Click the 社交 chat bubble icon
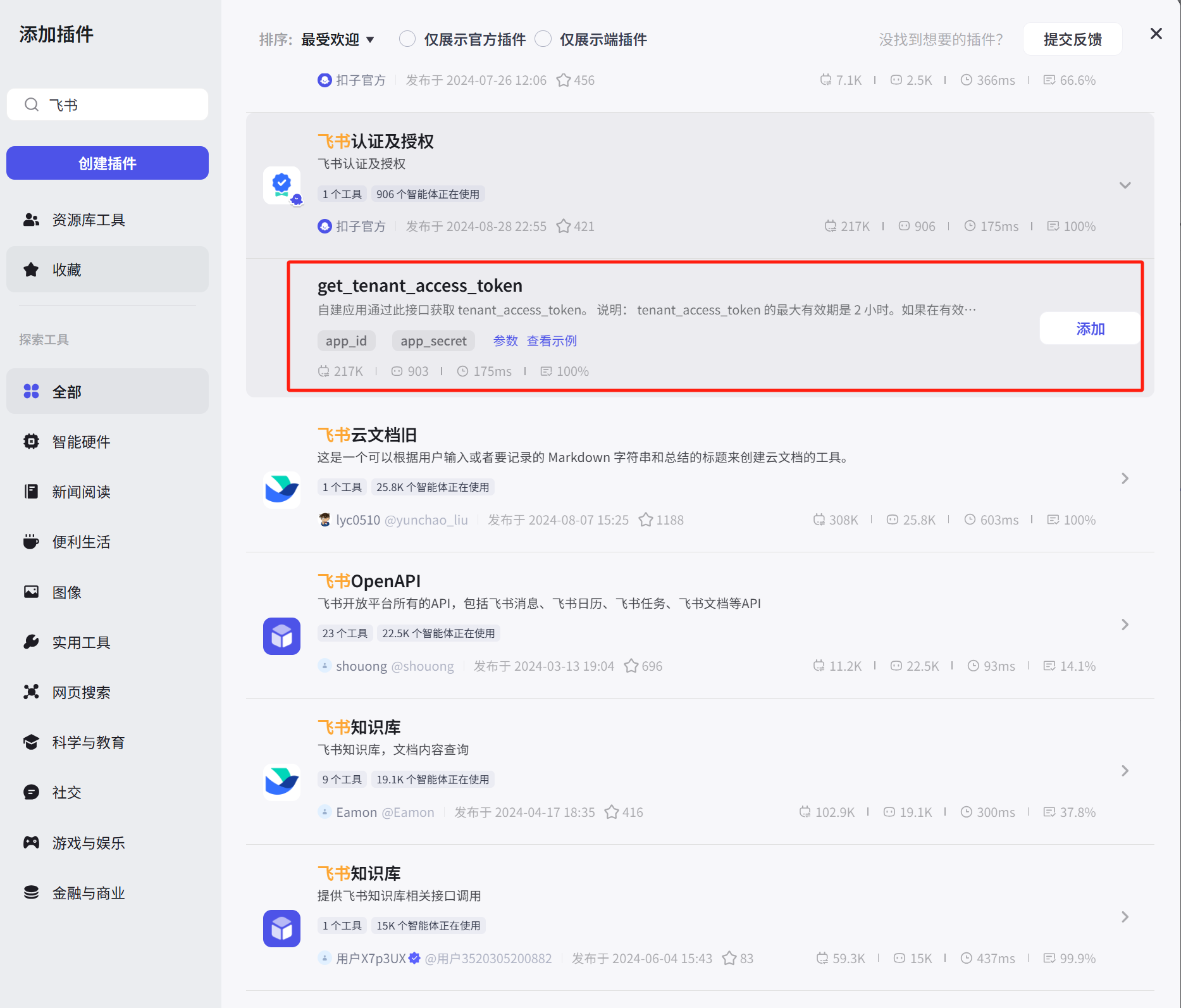Screen dimensions: 1181x1008 [x=31, y=792]
